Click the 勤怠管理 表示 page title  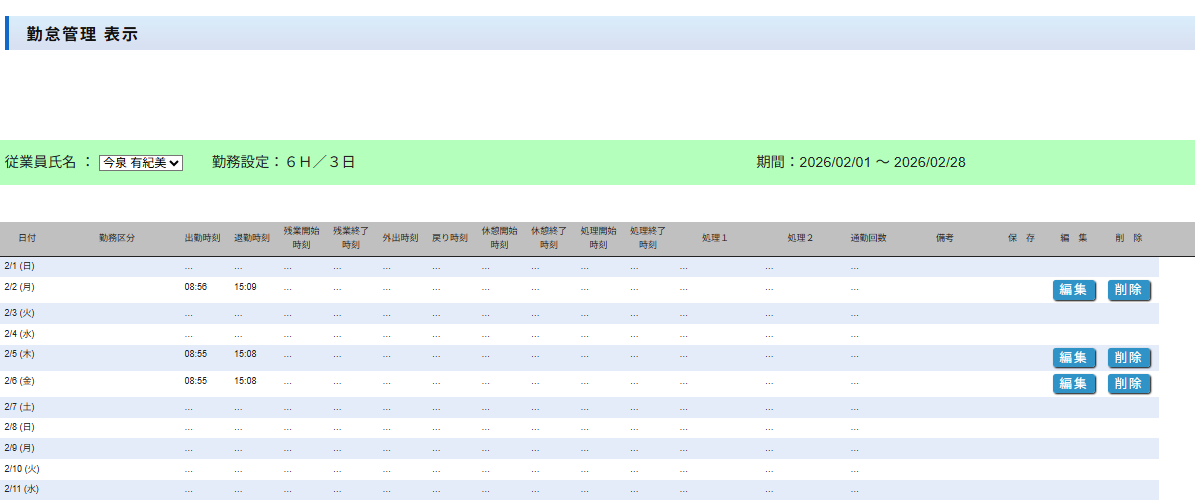82,34
